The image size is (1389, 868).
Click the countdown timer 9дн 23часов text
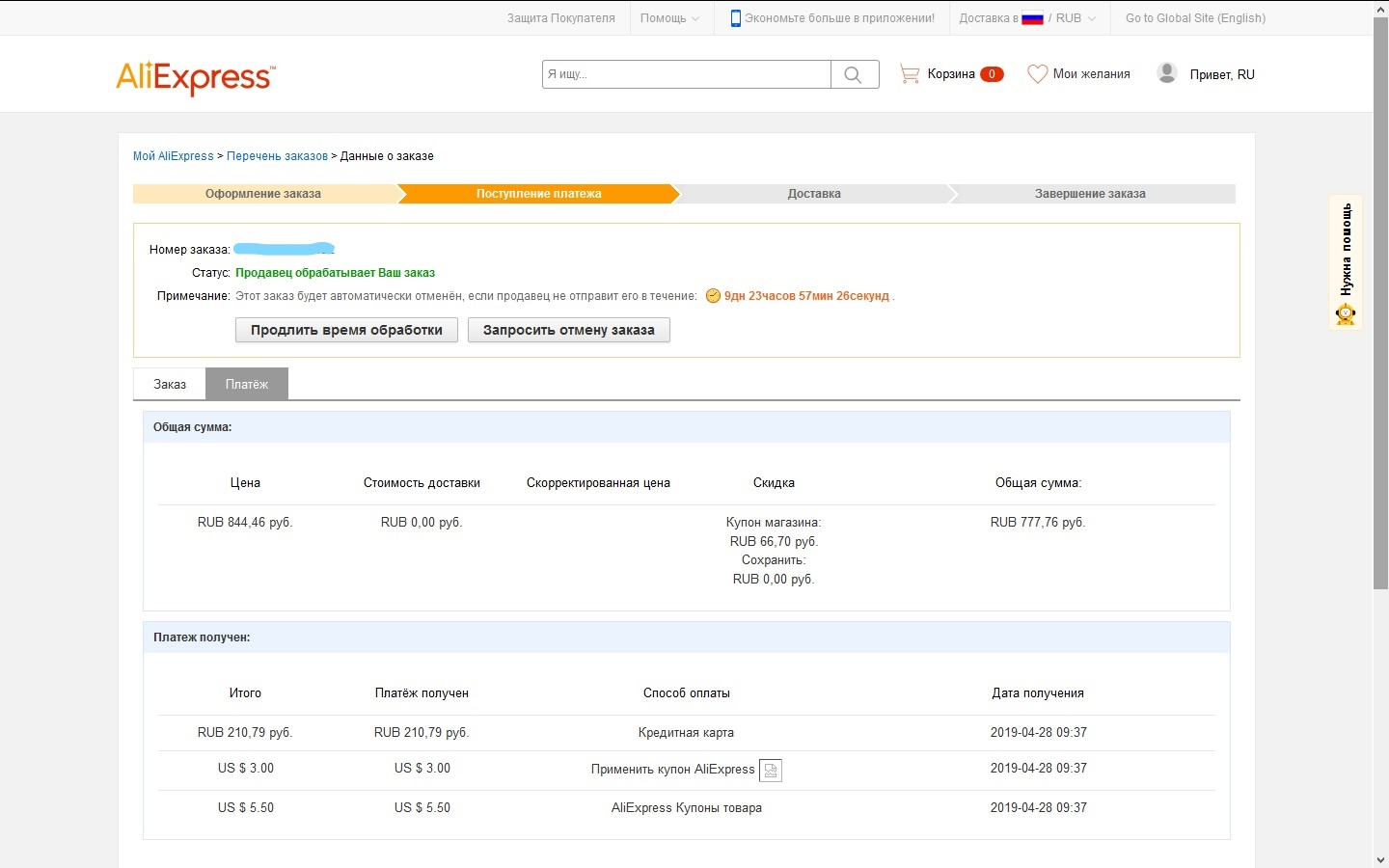(806, 296)
